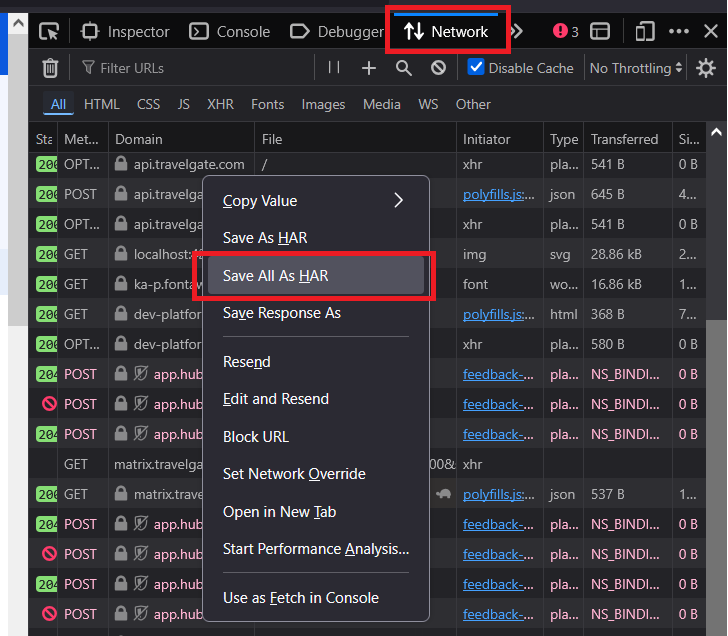
Task: Switch to the Console tab
Action: (x=230, y=32)
